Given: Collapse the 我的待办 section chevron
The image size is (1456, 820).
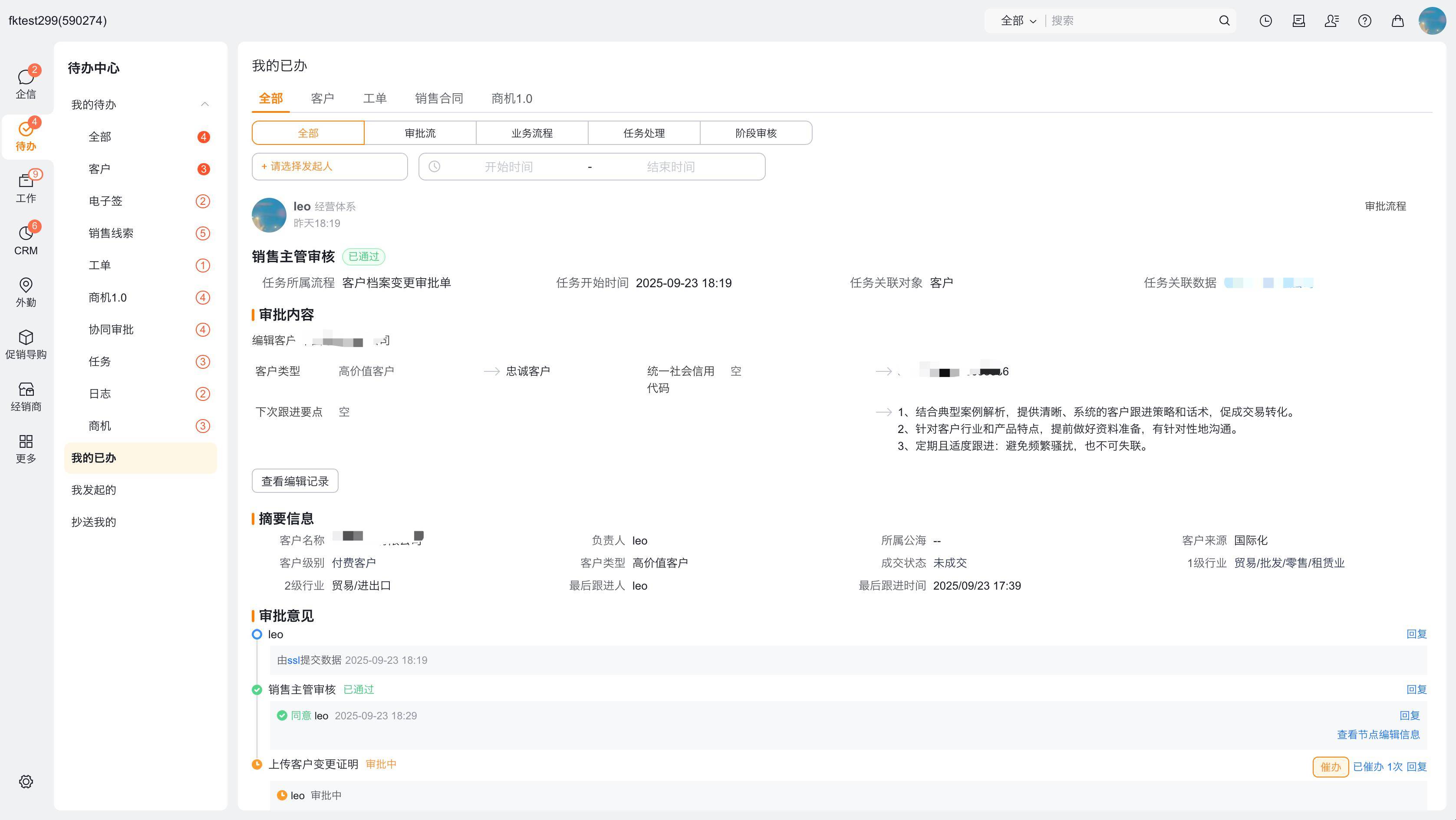Looking at the screenshot, I should click(x=204, y=105).
